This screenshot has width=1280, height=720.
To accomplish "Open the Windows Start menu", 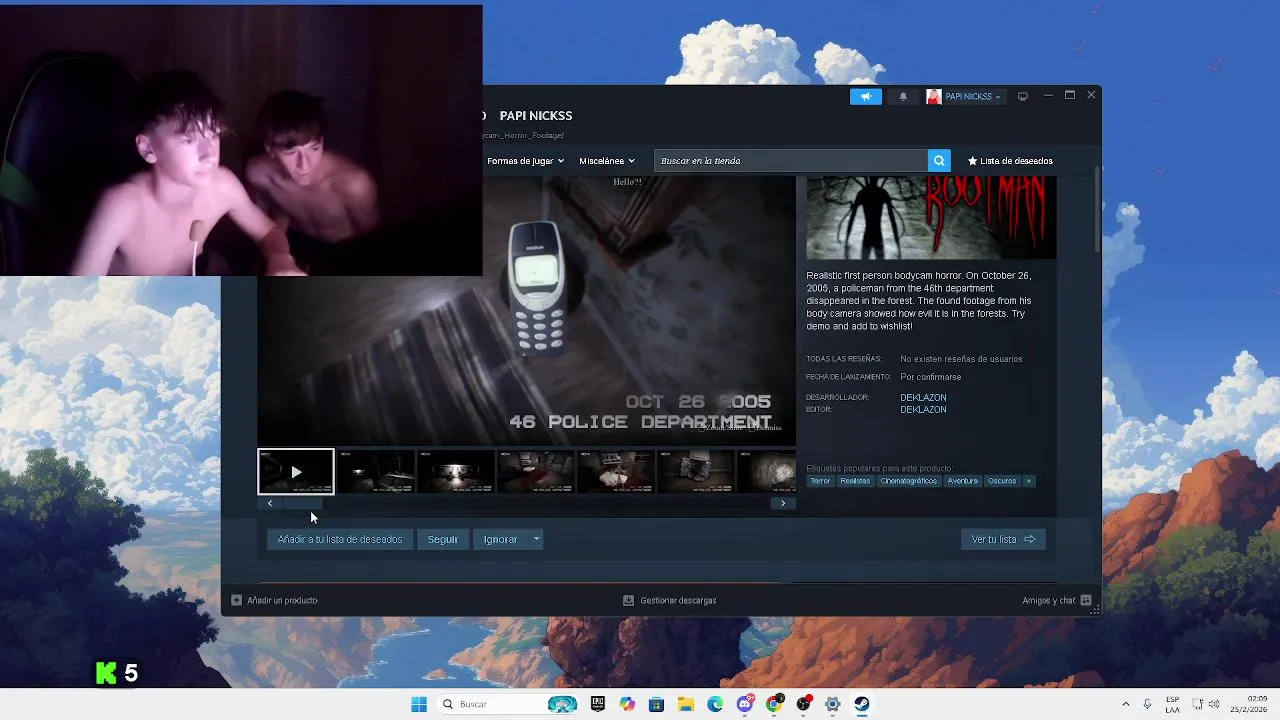I will pos(419,704).
